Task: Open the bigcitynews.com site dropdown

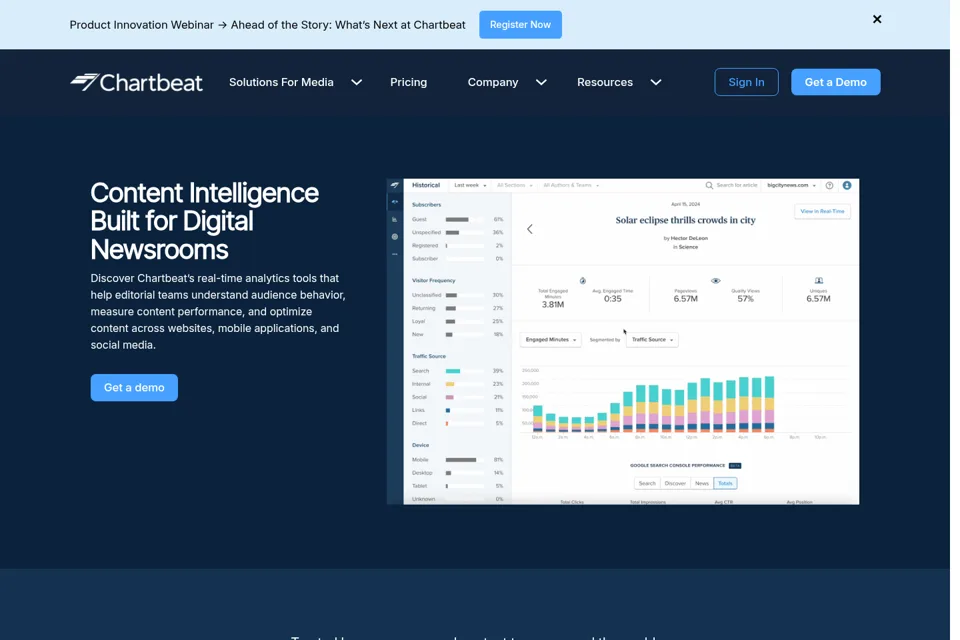Action: point(791,185)
